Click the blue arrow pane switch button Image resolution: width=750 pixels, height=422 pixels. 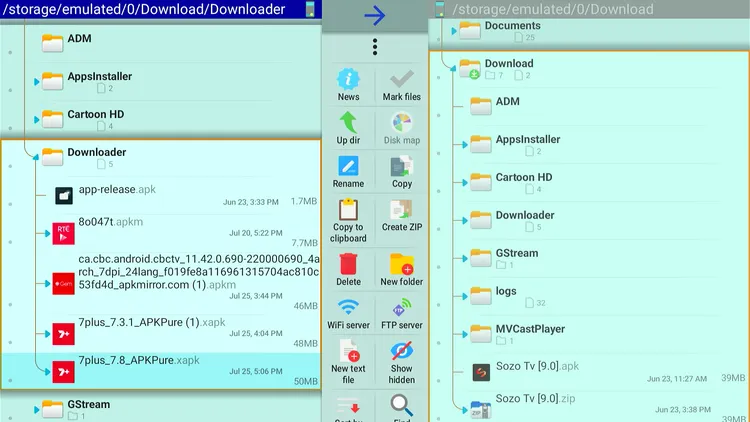point(375,16)
